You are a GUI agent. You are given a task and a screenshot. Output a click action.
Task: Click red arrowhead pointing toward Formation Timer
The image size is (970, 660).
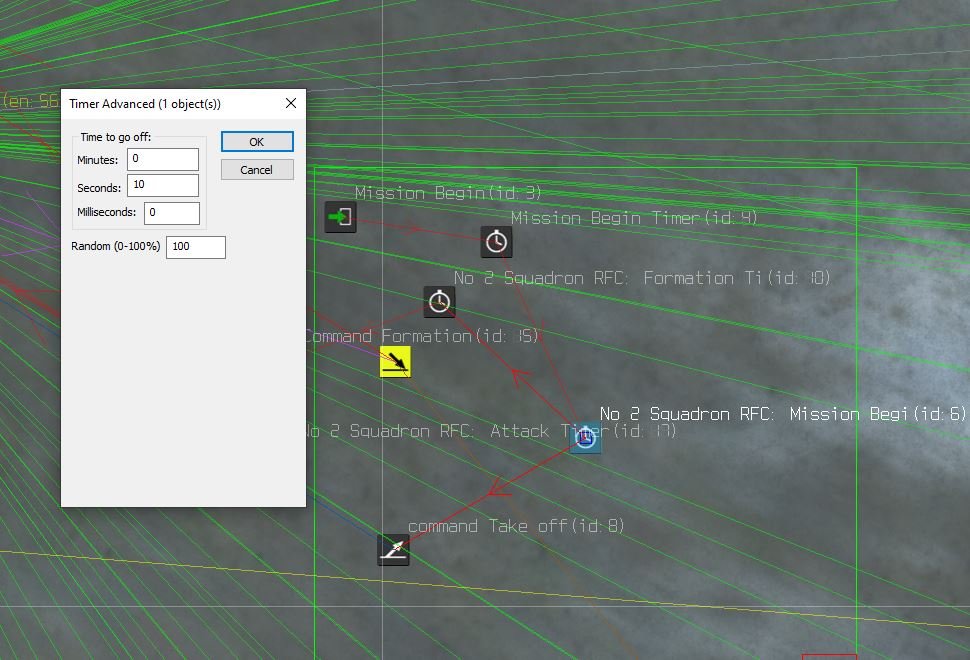[518, 377]
